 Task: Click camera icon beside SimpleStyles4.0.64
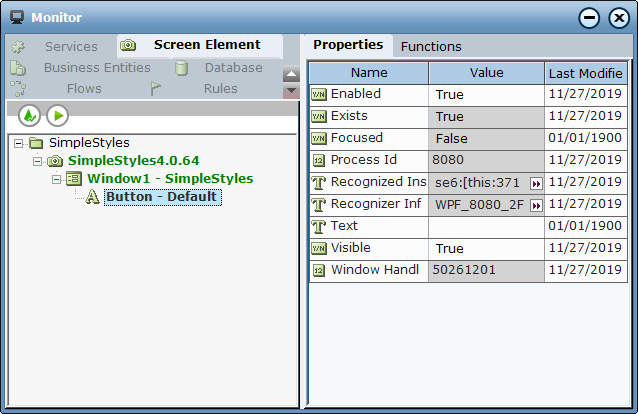(55, 161)
